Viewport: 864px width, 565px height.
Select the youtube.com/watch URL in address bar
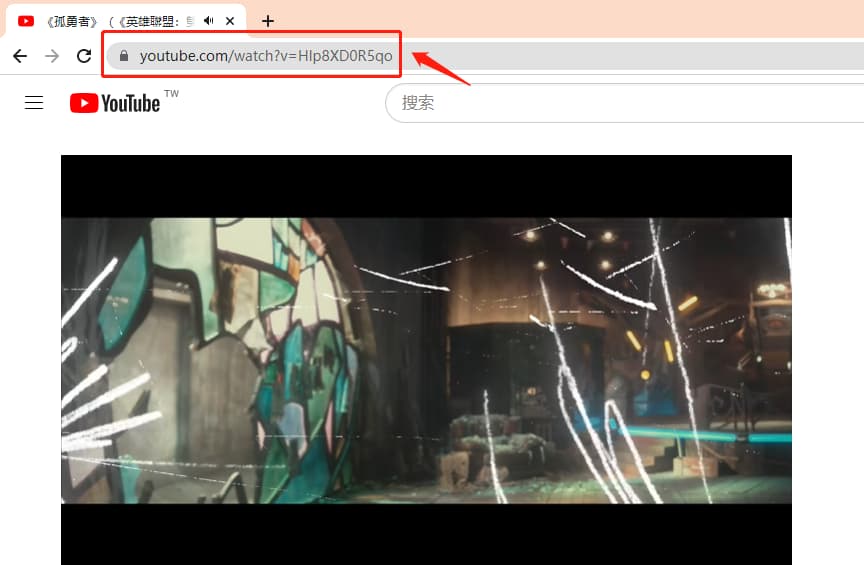click(266, 56)
